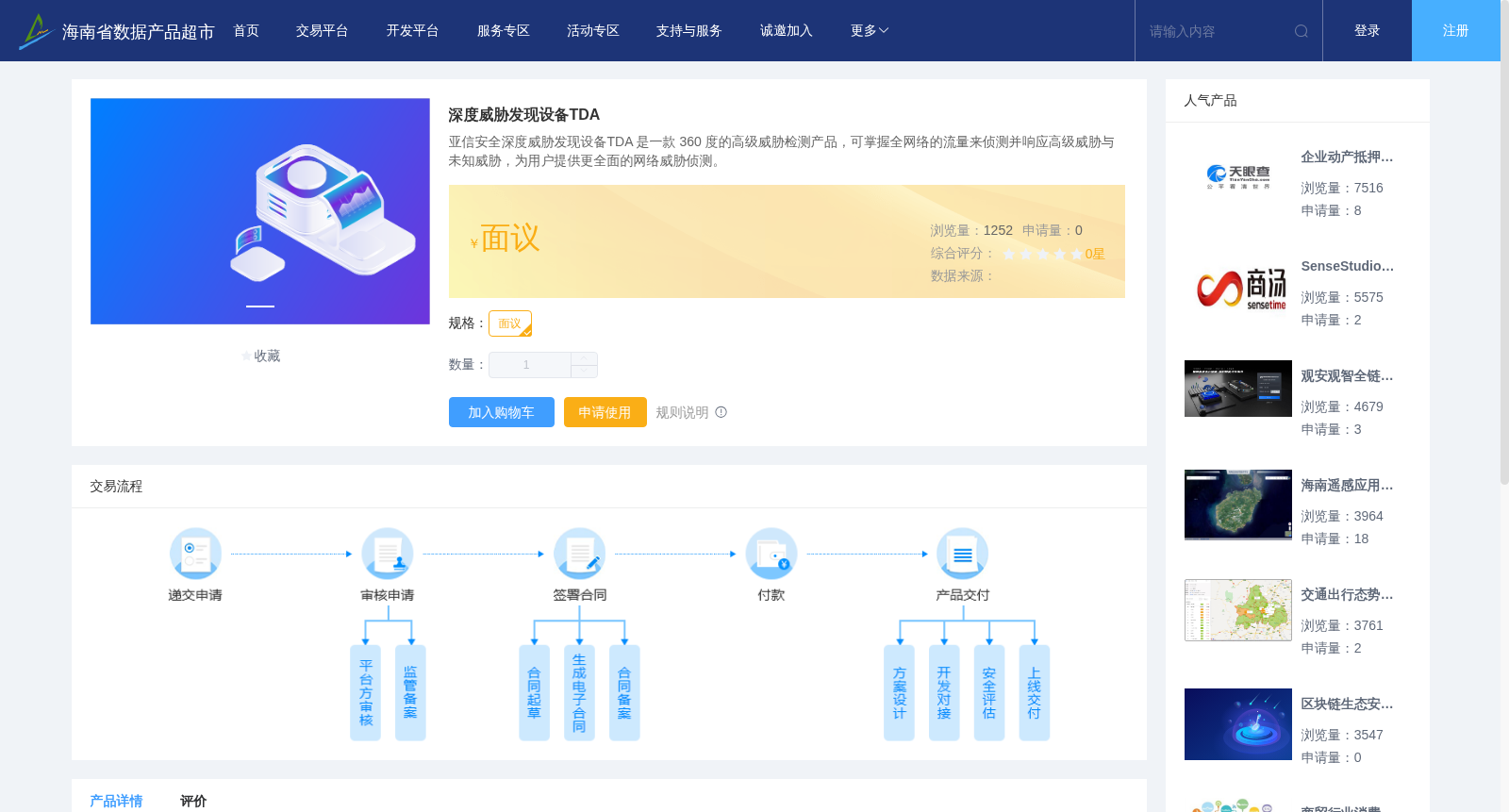Click the 合同备案 sub-step box

click(624, 693)
